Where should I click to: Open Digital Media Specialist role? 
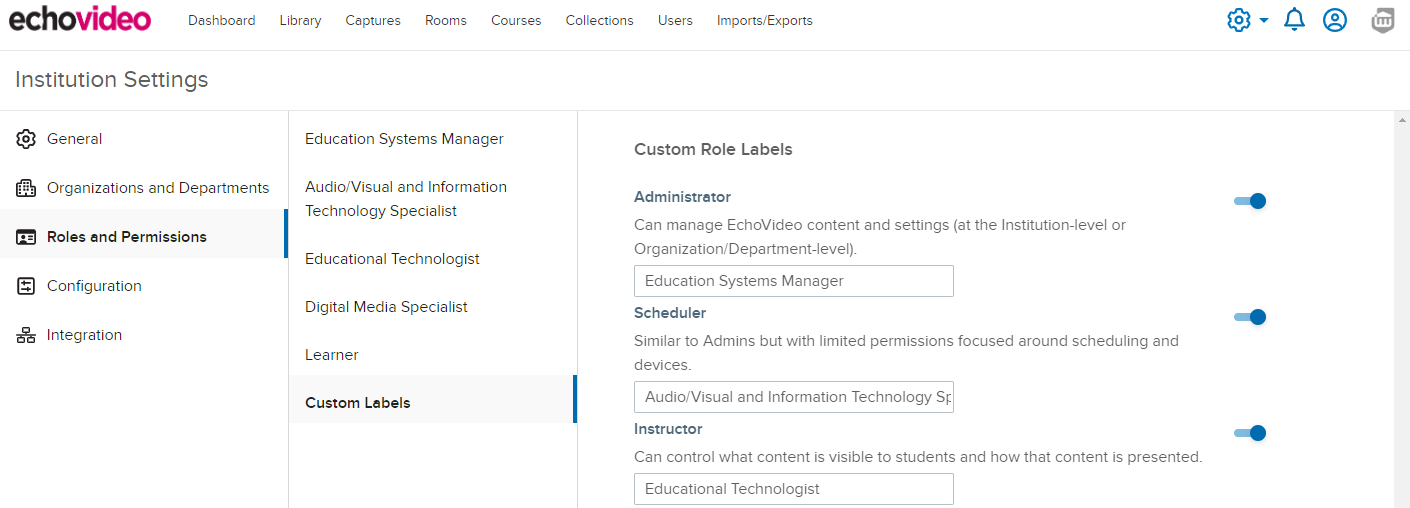pyautogui.click(x=433, y=307)
